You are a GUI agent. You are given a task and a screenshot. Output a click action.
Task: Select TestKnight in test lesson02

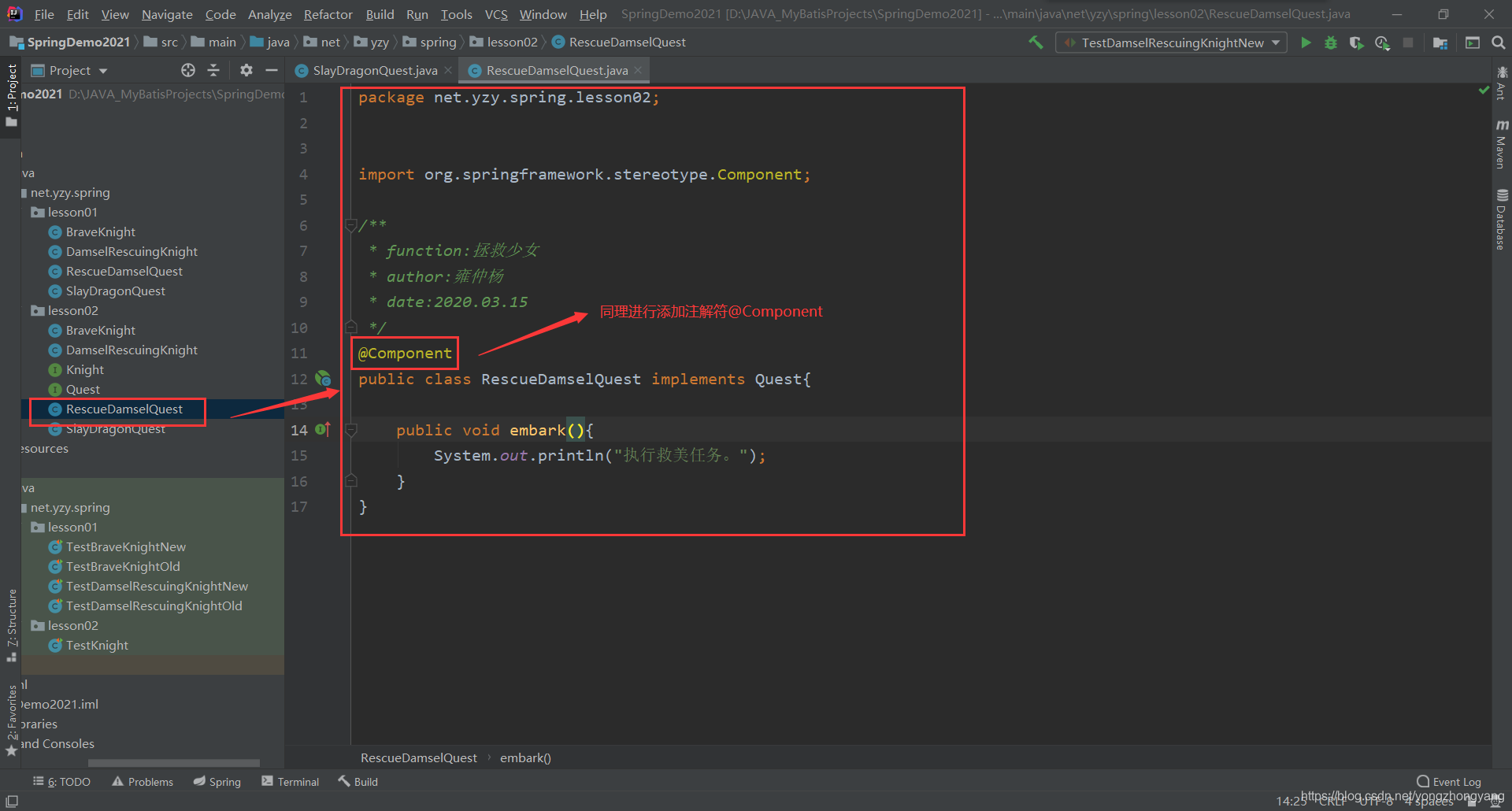88,646
